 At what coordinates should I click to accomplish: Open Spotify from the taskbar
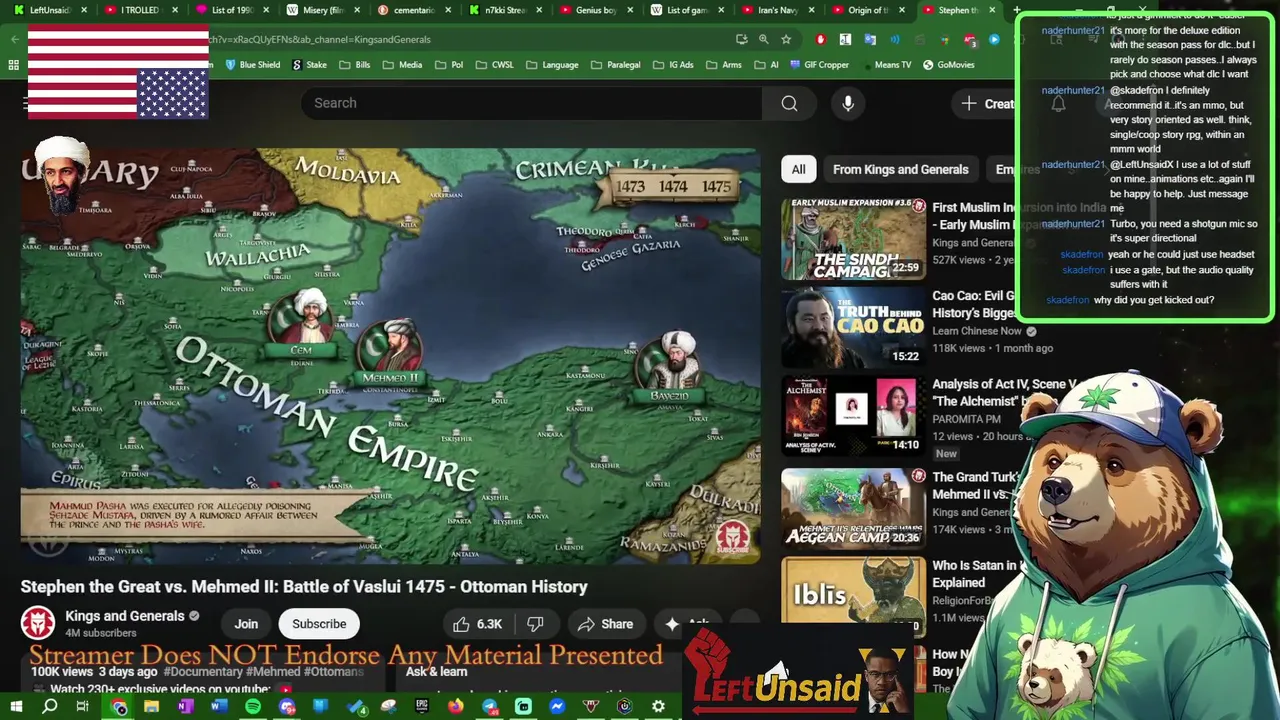coord(253,707)
